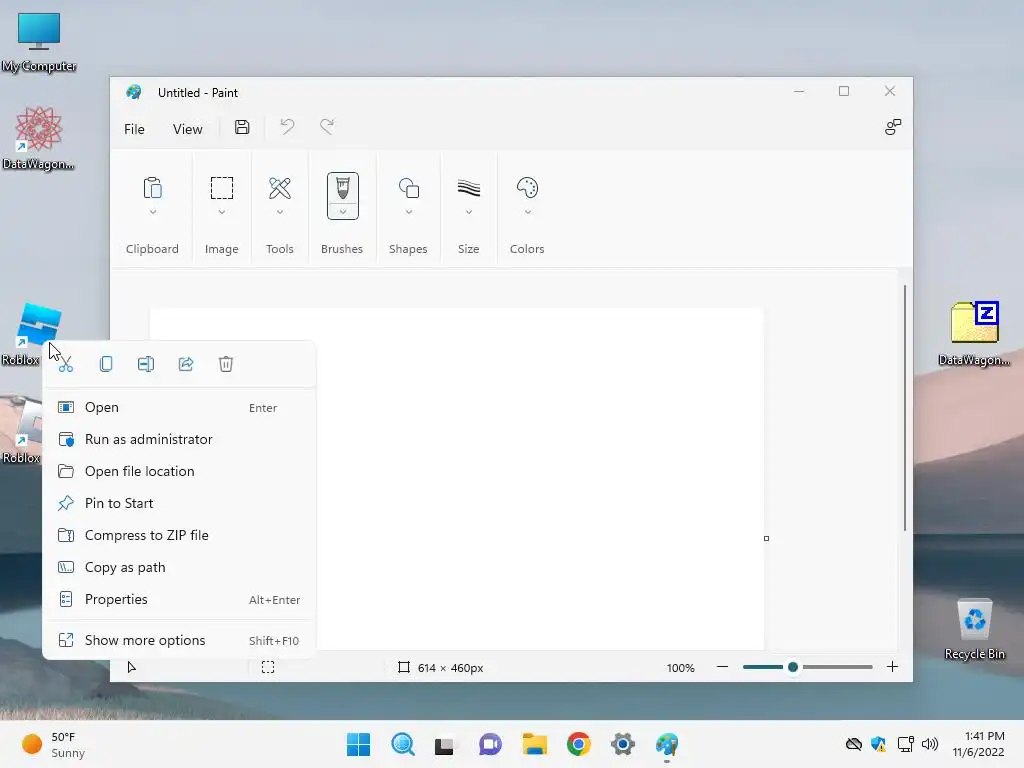This screenshot has width=1024, height=768.
Task: Select Pin to Start
Action: 179,504
